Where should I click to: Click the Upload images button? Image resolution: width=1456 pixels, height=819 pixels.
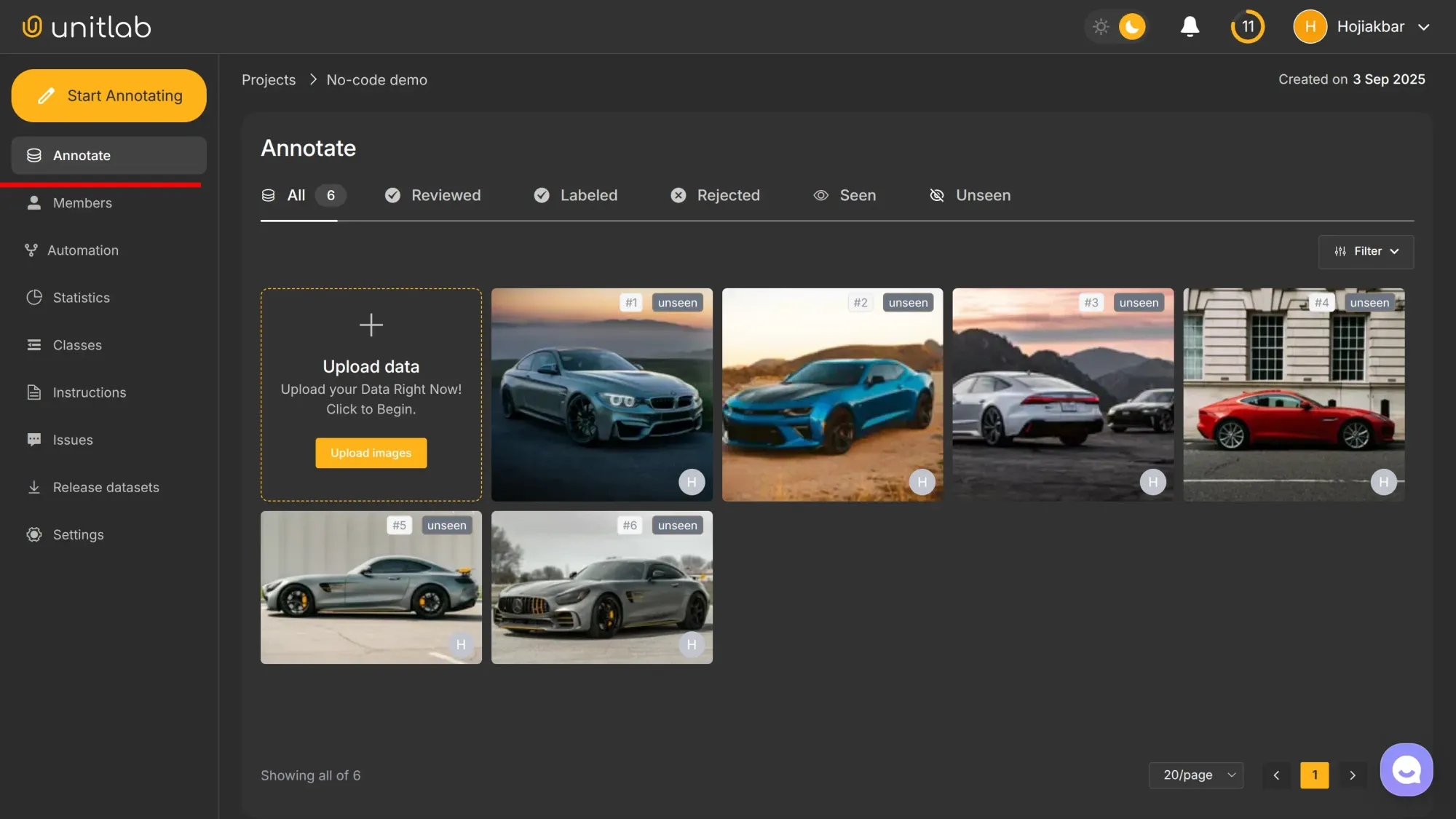(371, 453)
